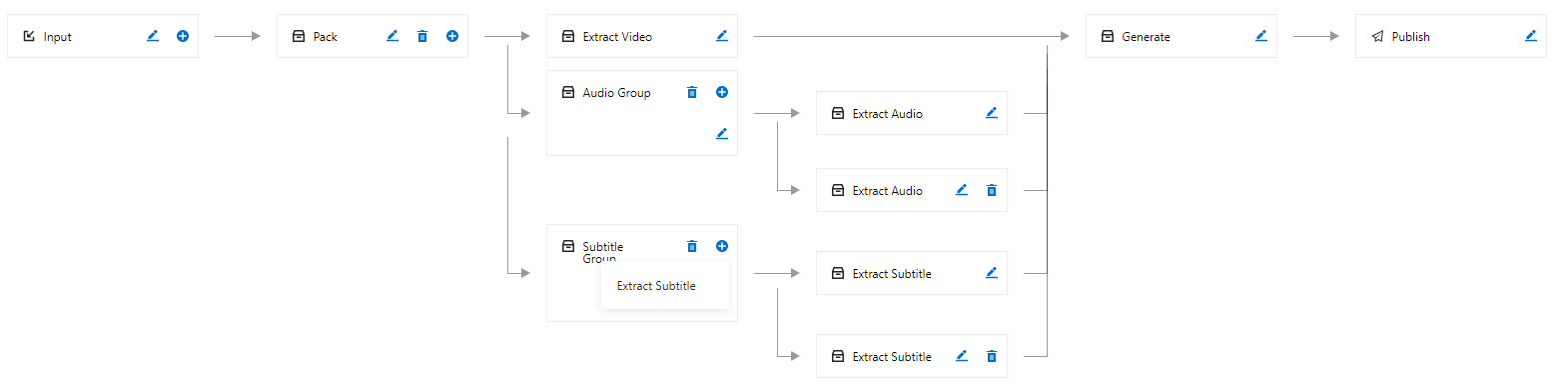This screenshot has height=389, width=1568.
Task: Delete the second Extract Audio node
Action: coord(992,190)
